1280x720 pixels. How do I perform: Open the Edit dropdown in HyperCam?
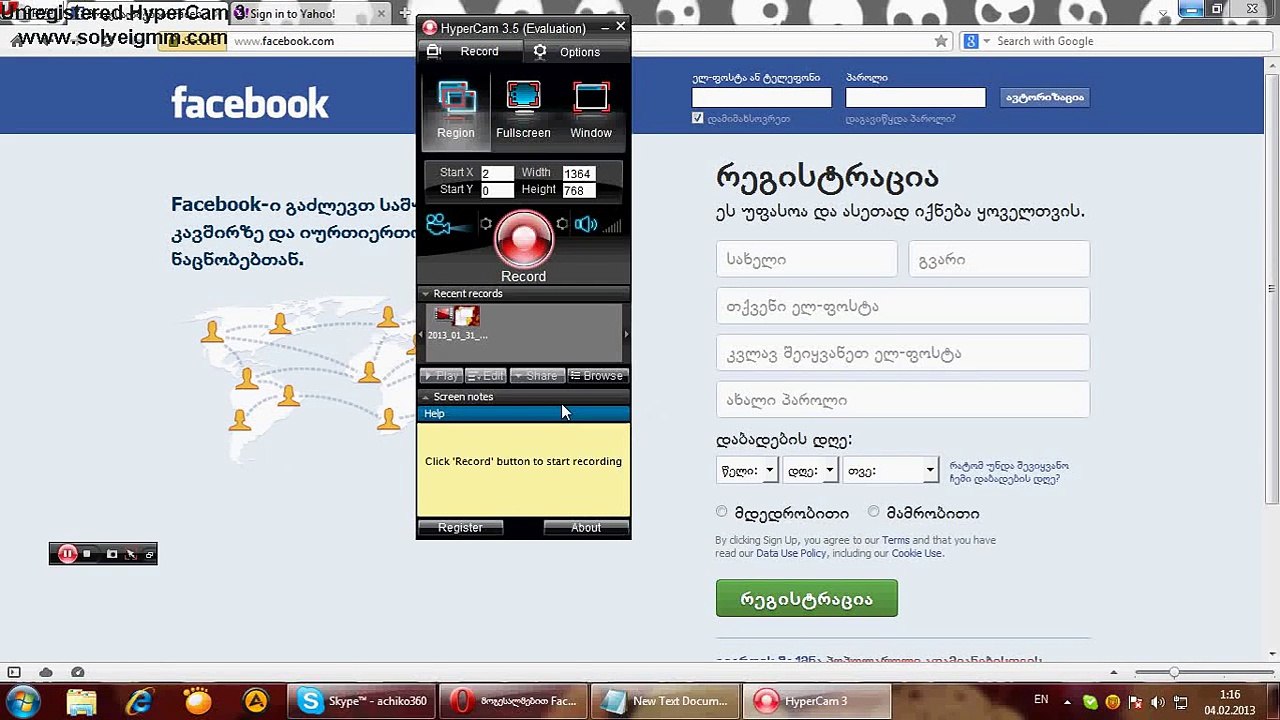486,376
